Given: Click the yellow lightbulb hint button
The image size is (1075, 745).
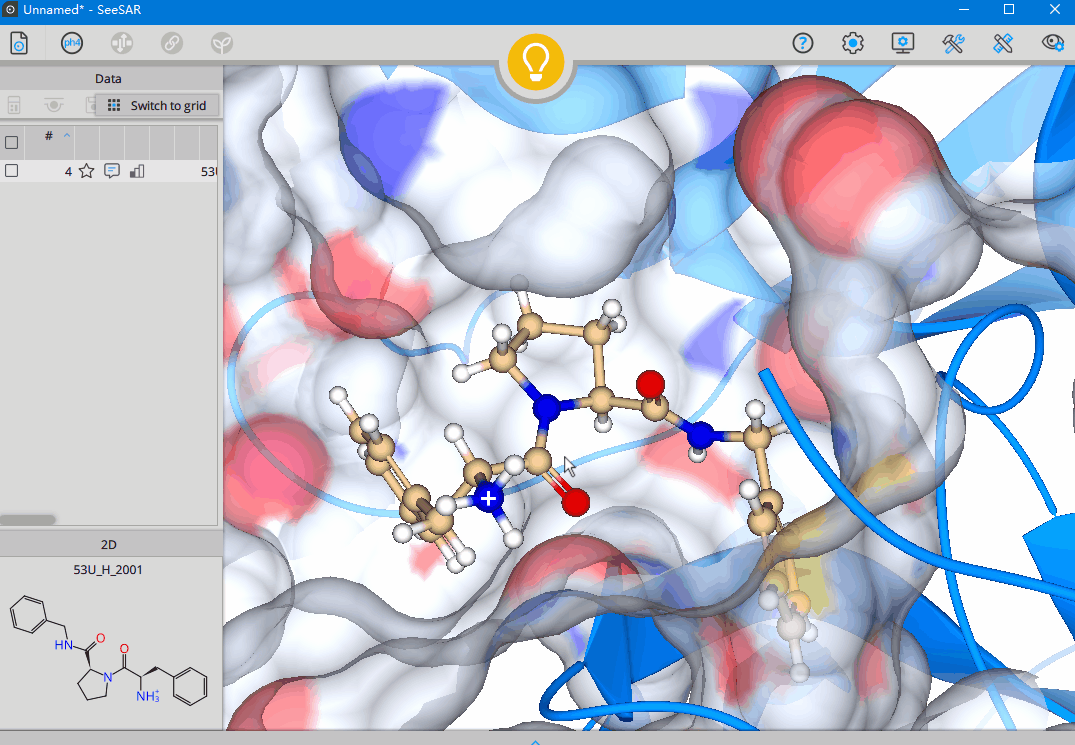Looking at the screenshot, I should (x=536, y=61).
